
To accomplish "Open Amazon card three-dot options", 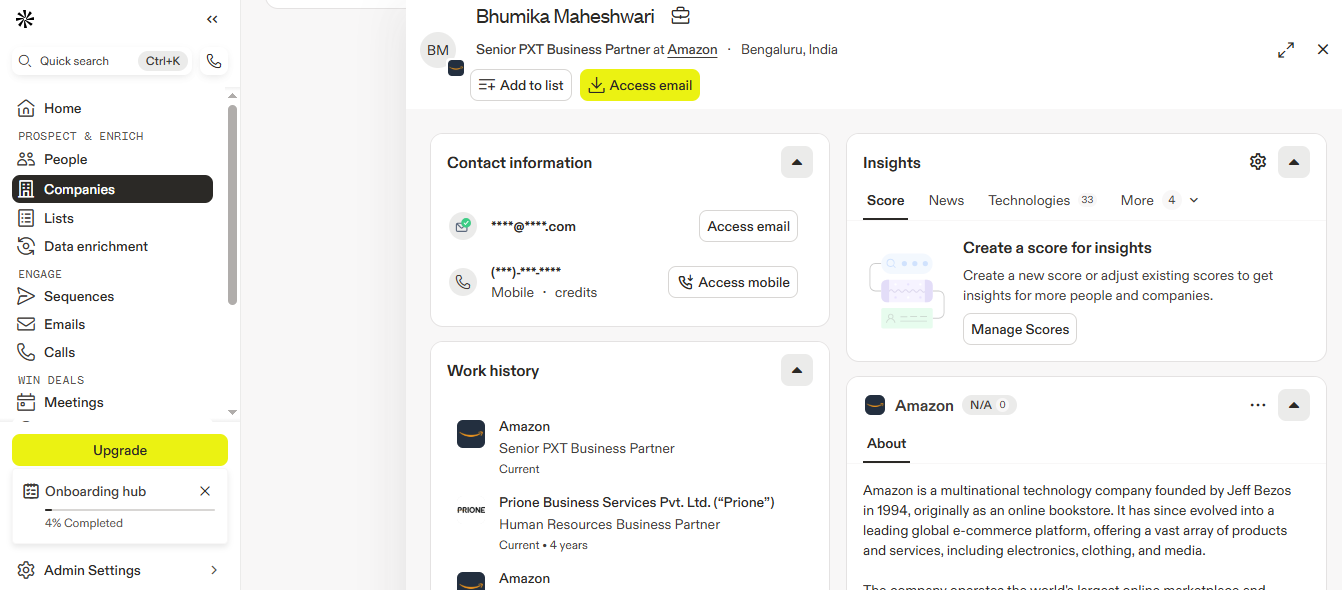I will pyautogui.click(x=1258, y=405).
